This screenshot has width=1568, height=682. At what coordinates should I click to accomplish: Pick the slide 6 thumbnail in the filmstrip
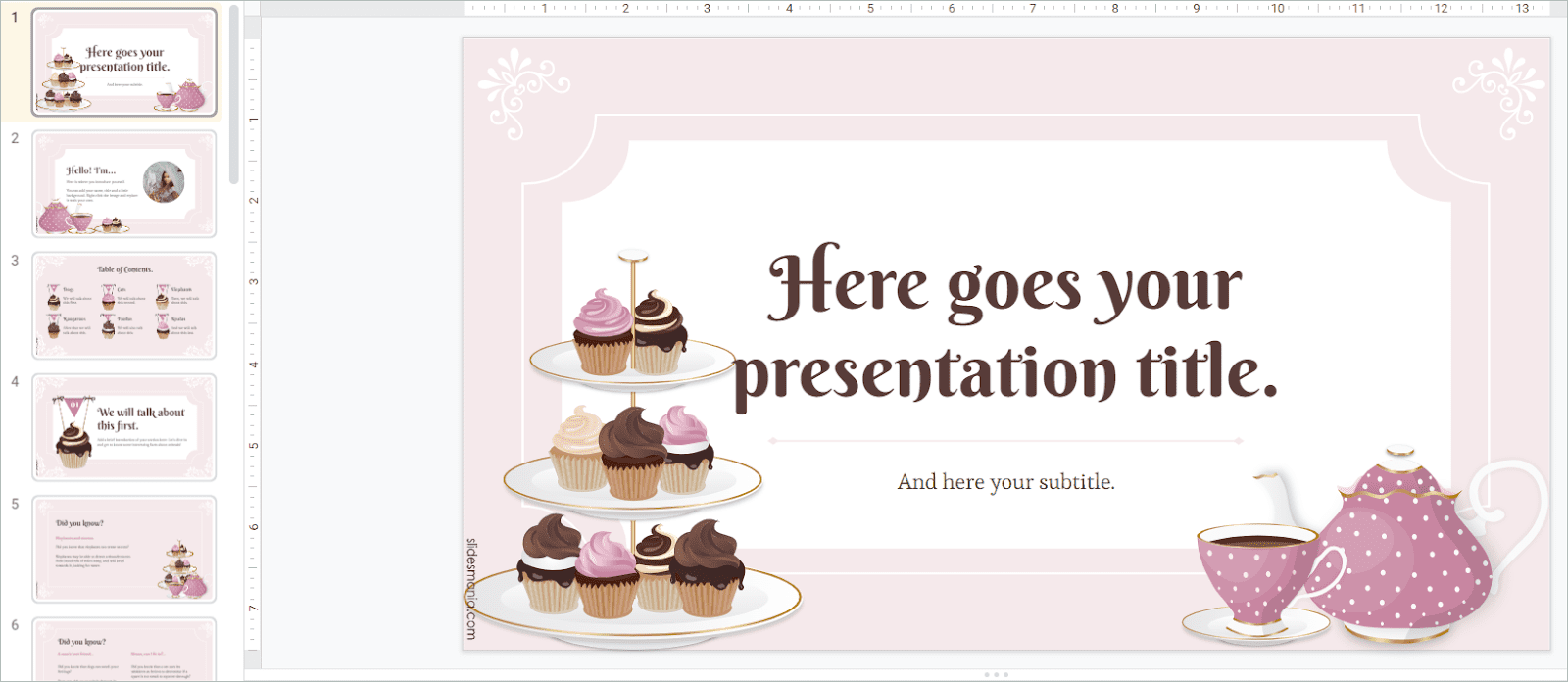[124, 649]
